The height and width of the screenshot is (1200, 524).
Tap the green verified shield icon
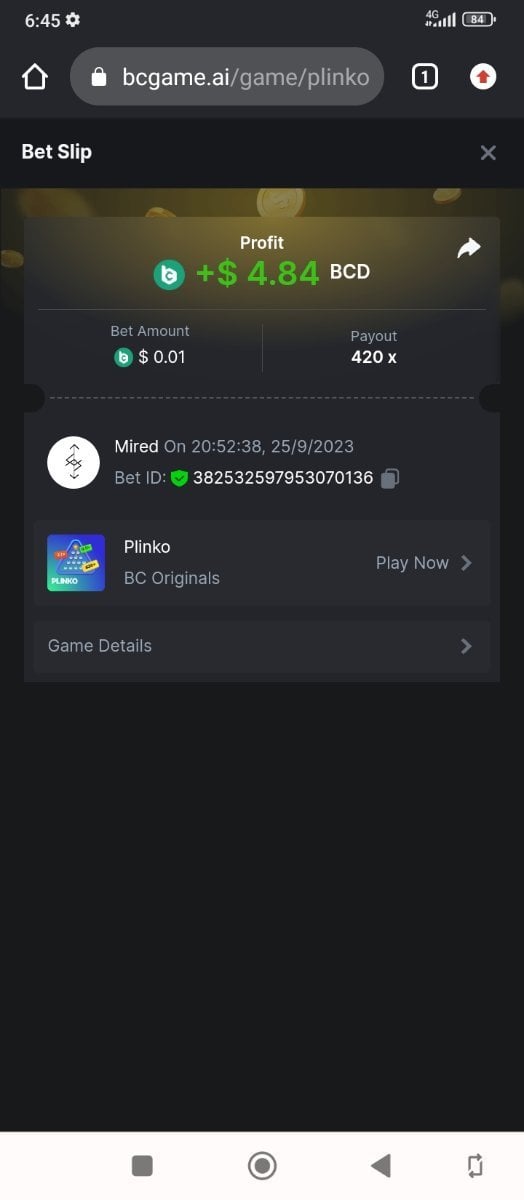tap(179, 478)
